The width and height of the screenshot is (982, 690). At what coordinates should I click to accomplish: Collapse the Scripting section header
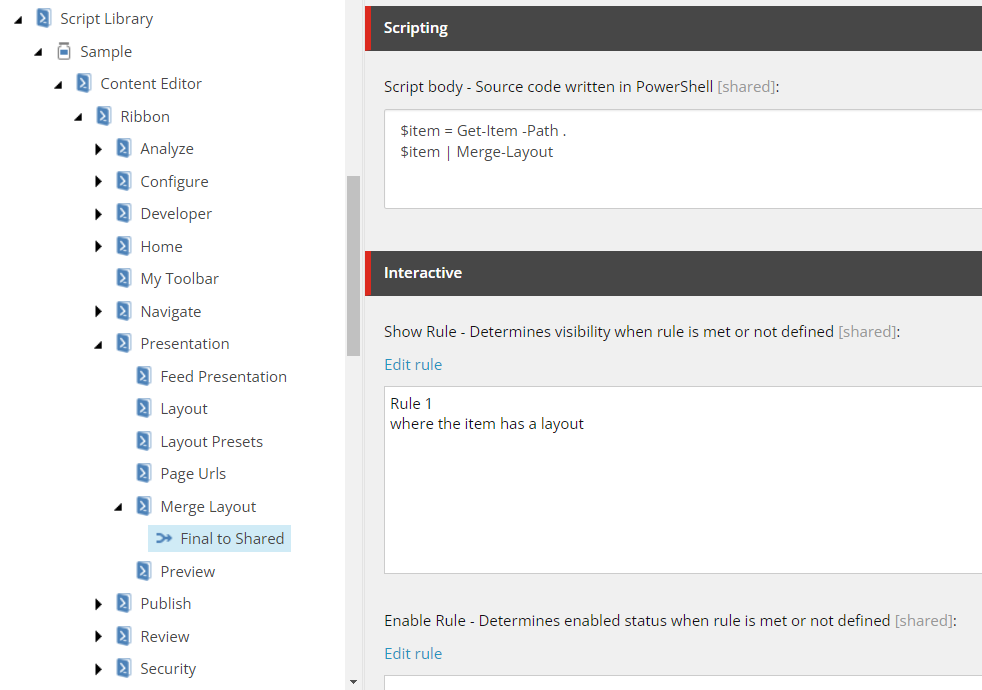673,28
